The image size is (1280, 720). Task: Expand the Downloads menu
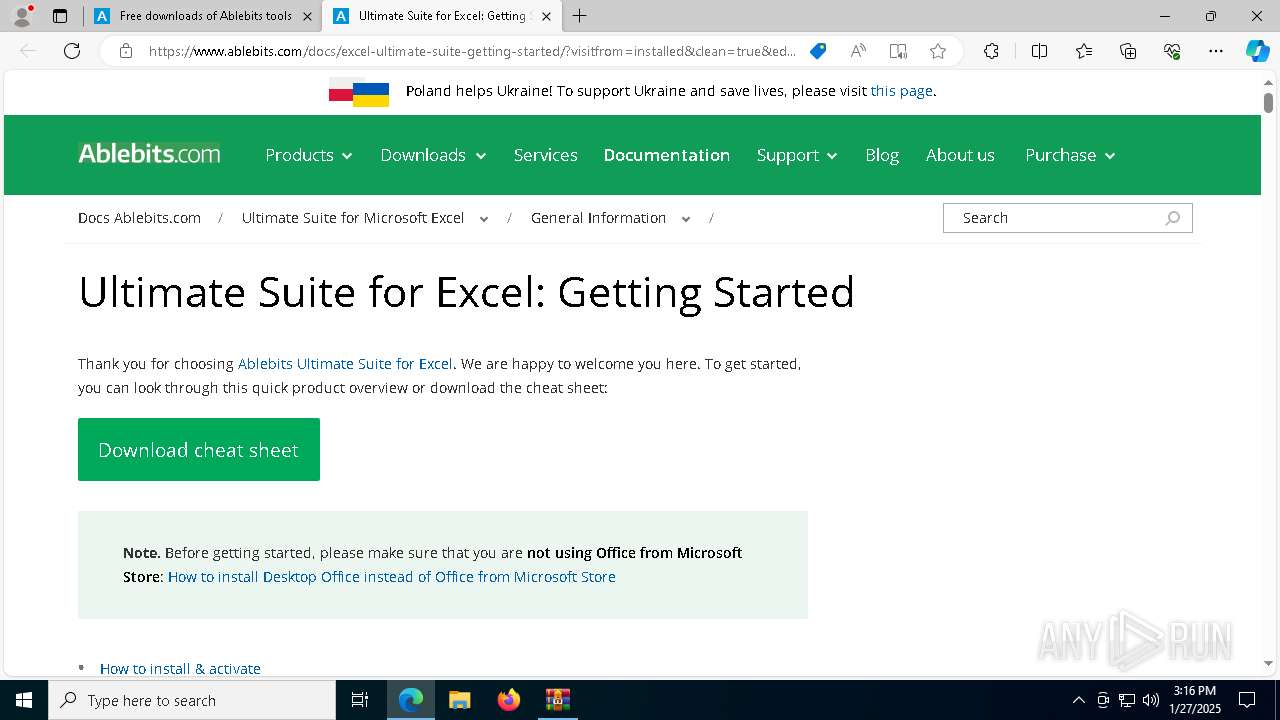pyautogui.click(x=433, y=155)
